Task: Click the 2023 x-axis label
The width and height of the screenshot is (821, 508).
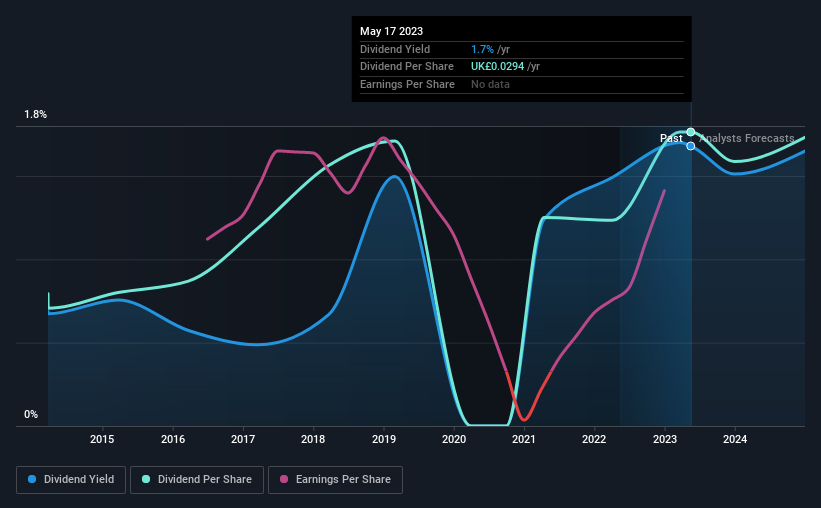Action: pyautogui.click(x=665, y=439)
